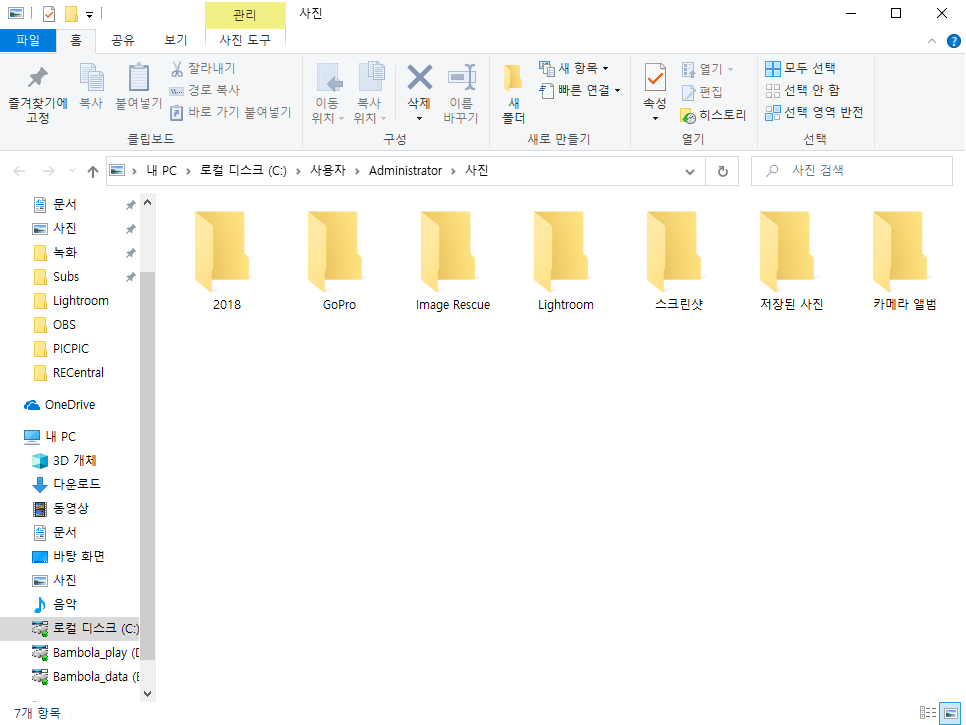This screenshot has width=966, height=725.
Task: Click the 즐겨찾기에 고정 pin icon
Action: (x=38, y=78)
